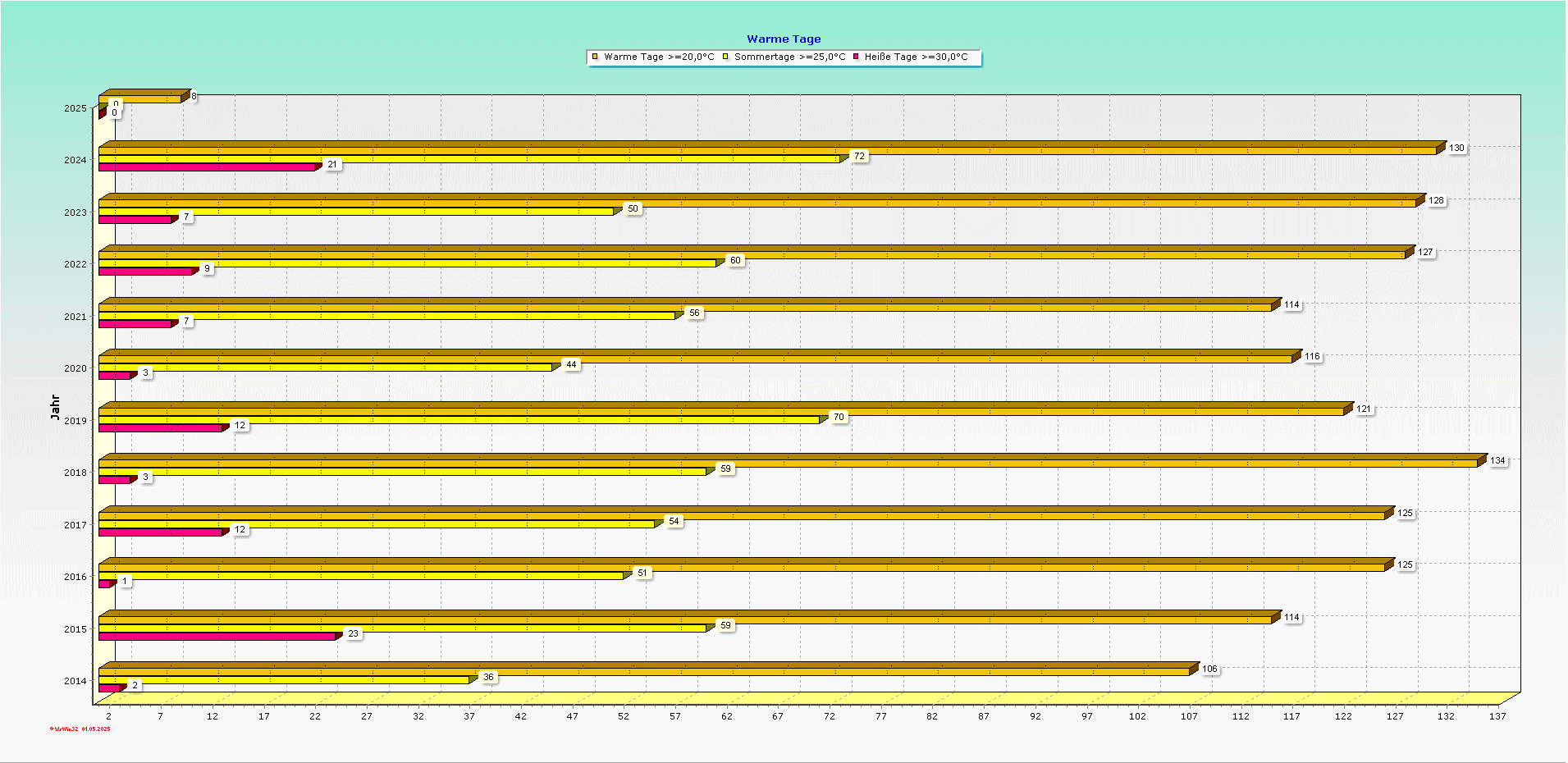Click the year label 2022
Viewport: 1568px width, 763px height.
click(75, 264)
